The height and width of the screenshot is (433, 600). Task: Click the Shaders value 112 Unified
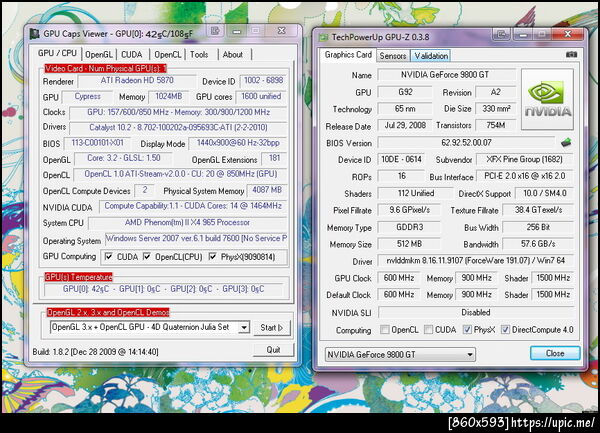(416, 193)
